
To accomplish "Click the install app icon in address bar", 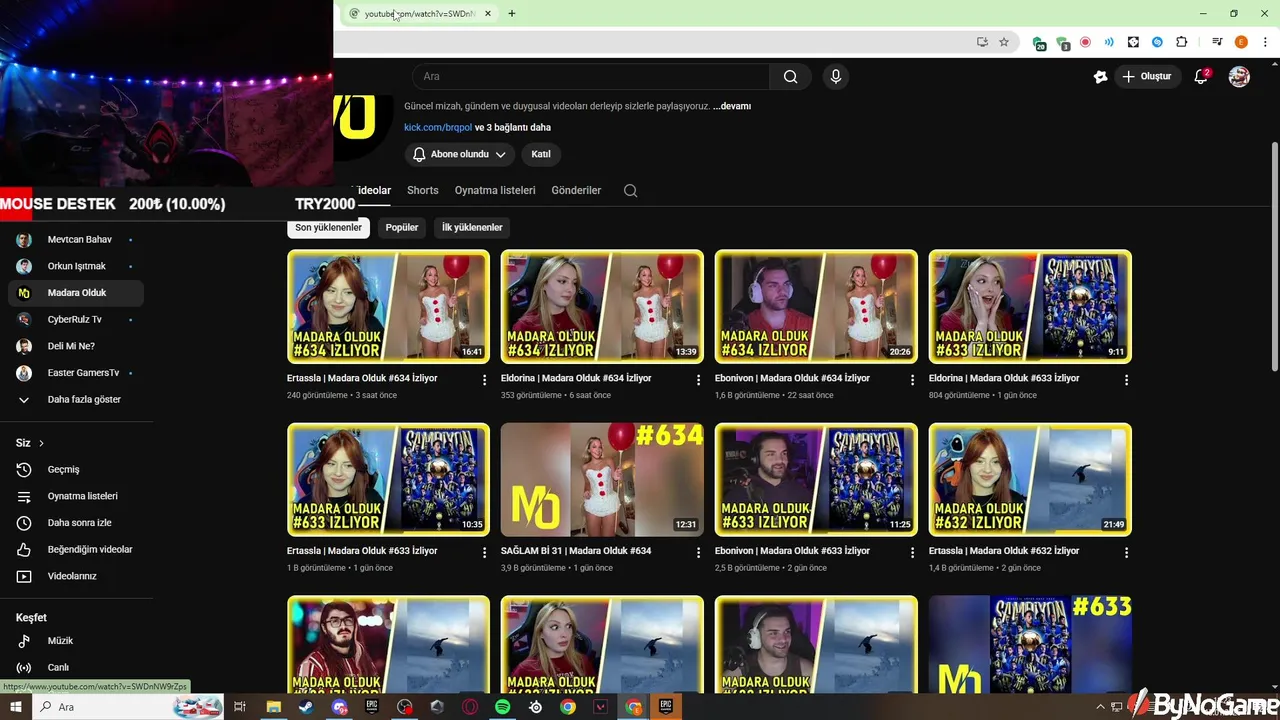I will coord(982,42).
